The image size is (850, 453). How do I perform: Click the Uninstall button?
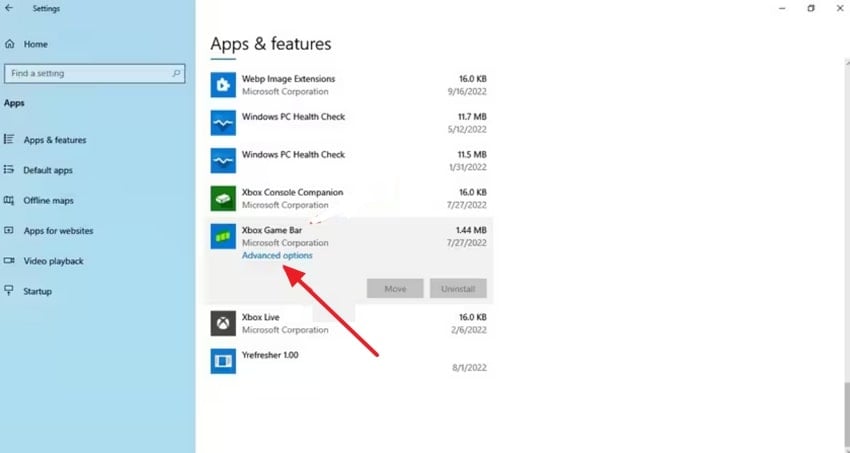click(458, 288)
